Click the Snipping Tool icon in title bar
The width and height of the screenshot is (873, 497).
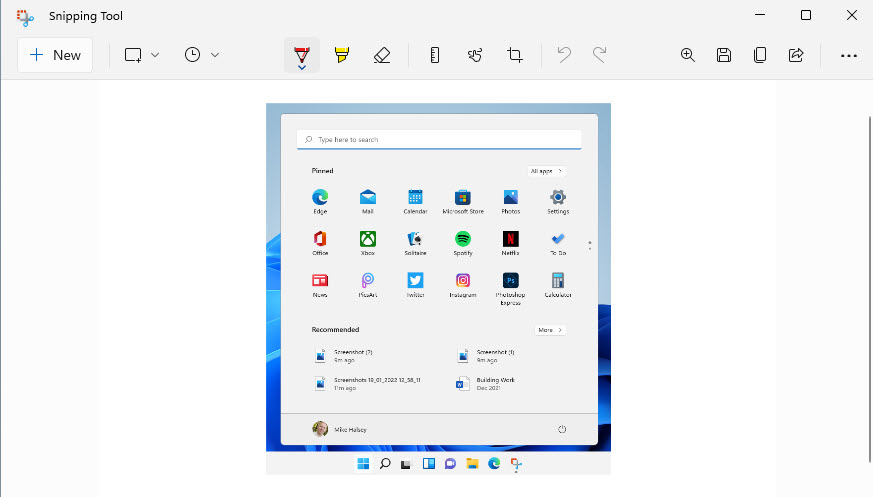(x=25, y=16)
